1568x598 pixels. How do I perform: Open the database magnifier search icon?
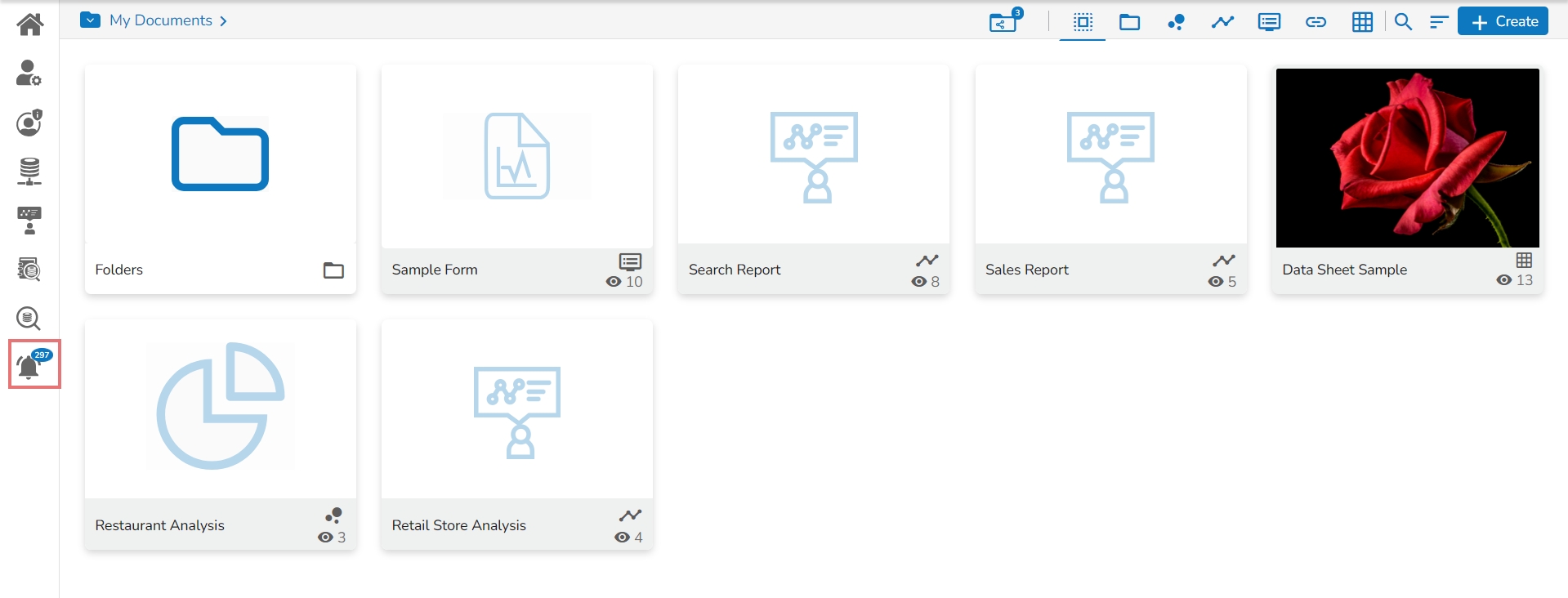pos(29,318)
